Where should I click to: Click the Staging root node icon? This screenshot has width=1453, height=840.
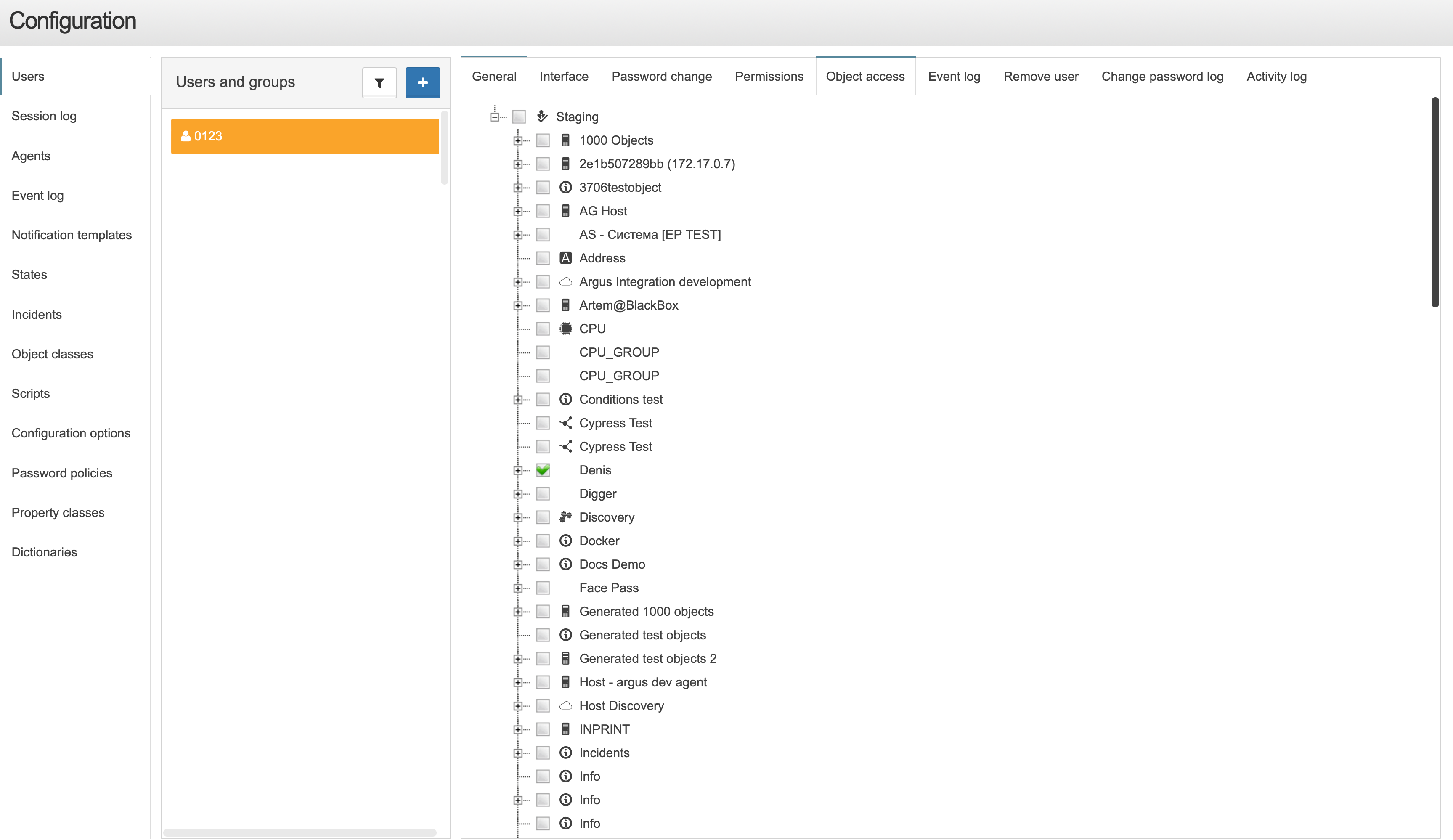point(542,117)
